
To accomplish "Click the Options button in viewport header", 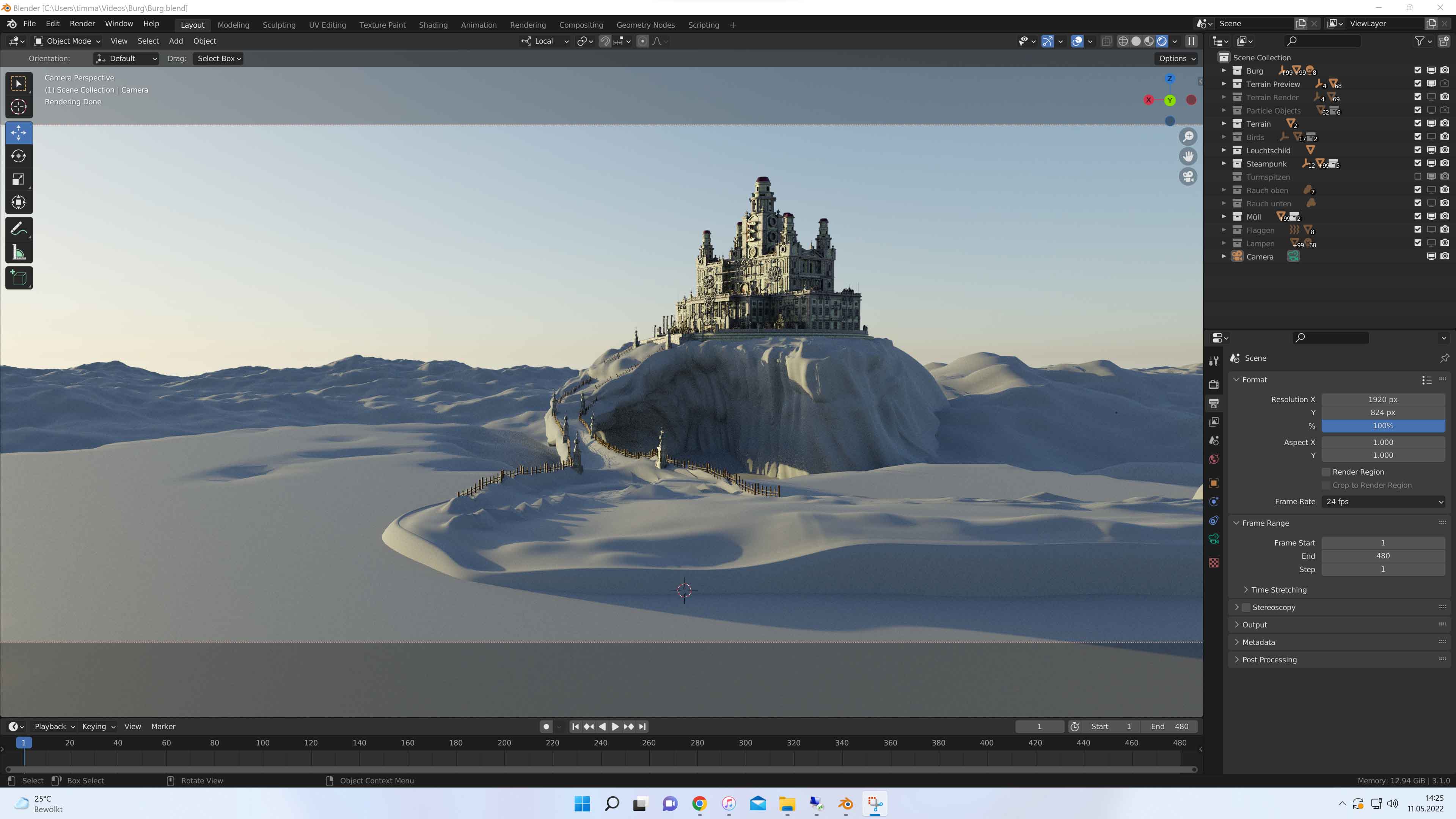I will (x=1177, y=59).
